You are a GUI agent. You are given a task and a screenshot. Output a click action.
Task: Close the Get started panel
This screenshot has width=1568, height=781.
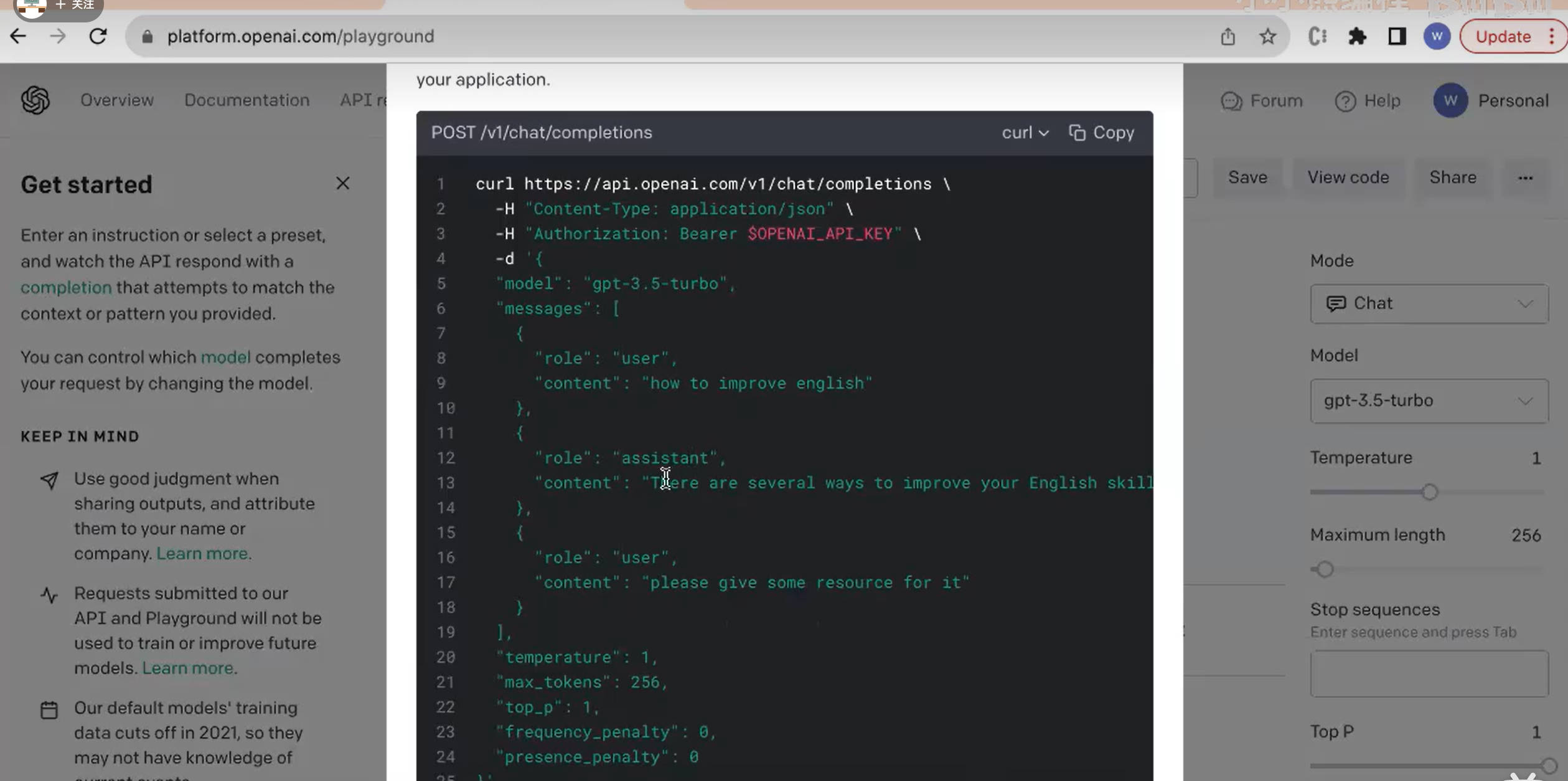click(x=342, y=183)
